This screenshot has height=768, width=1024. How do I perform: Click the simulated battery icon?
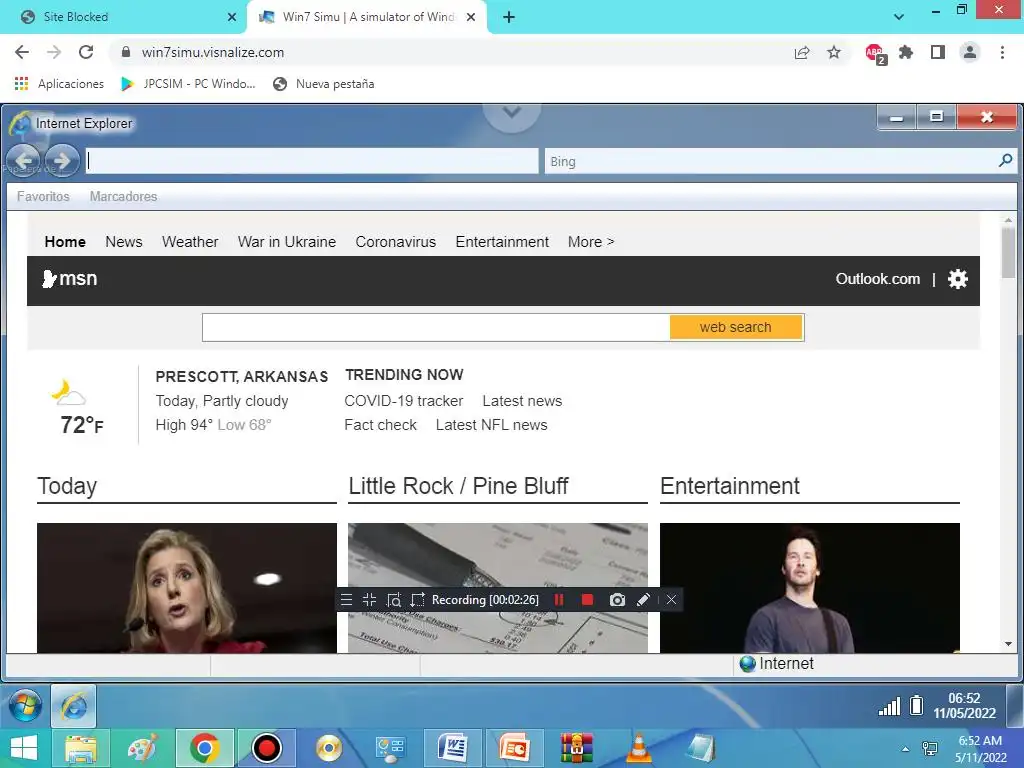(916, 705)
